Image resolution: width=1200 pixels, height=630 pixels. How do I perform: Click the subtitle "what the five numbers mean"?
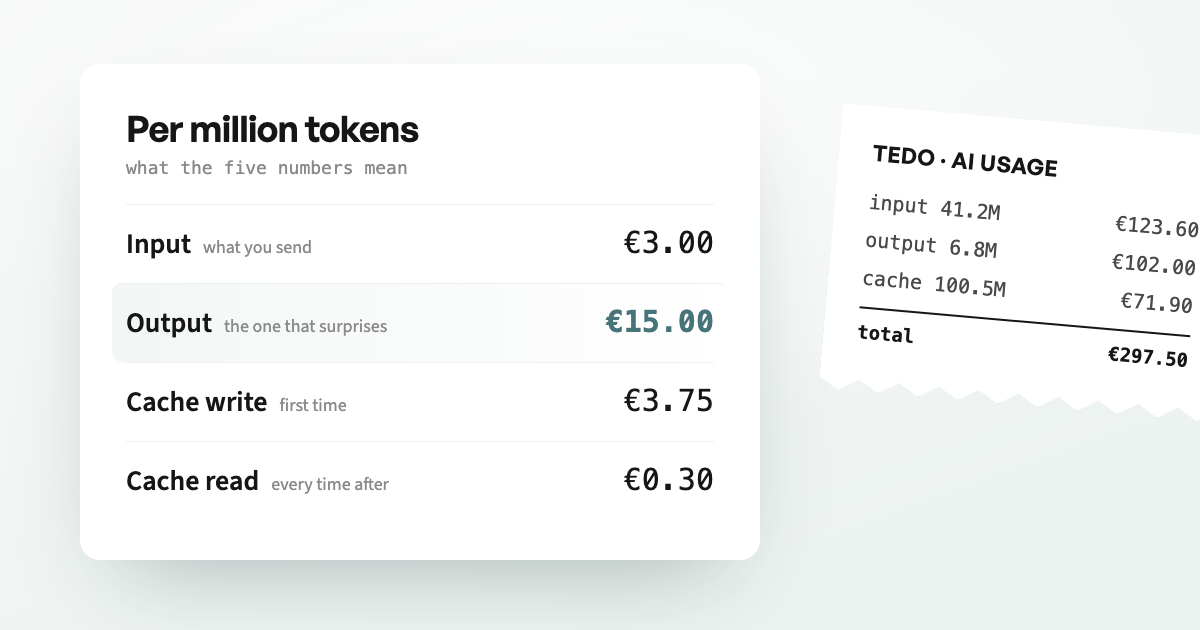pyautogui.click(x=267, y=168)
